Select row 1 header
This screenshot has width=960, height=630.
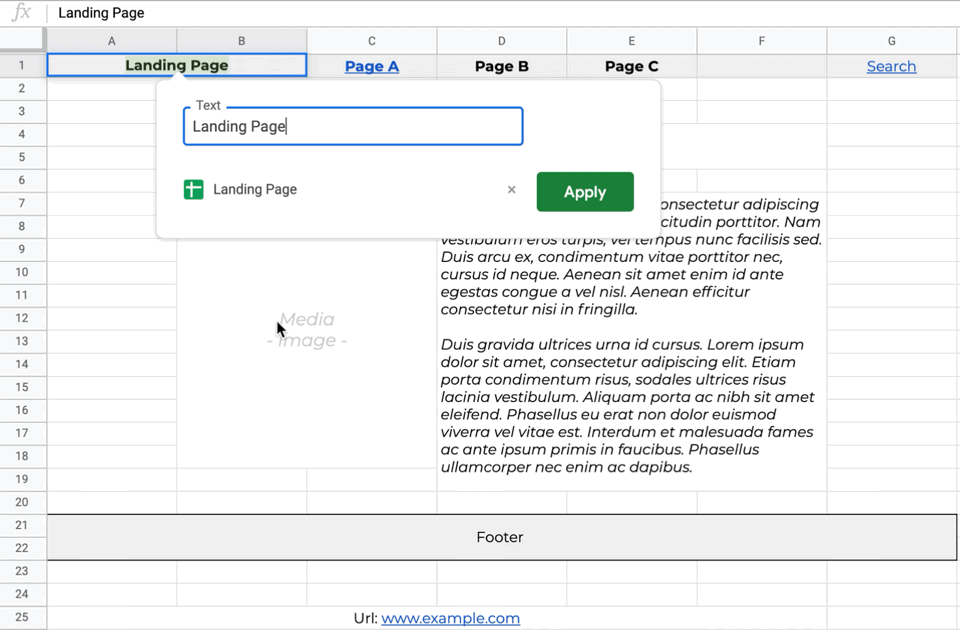point(22,65)
